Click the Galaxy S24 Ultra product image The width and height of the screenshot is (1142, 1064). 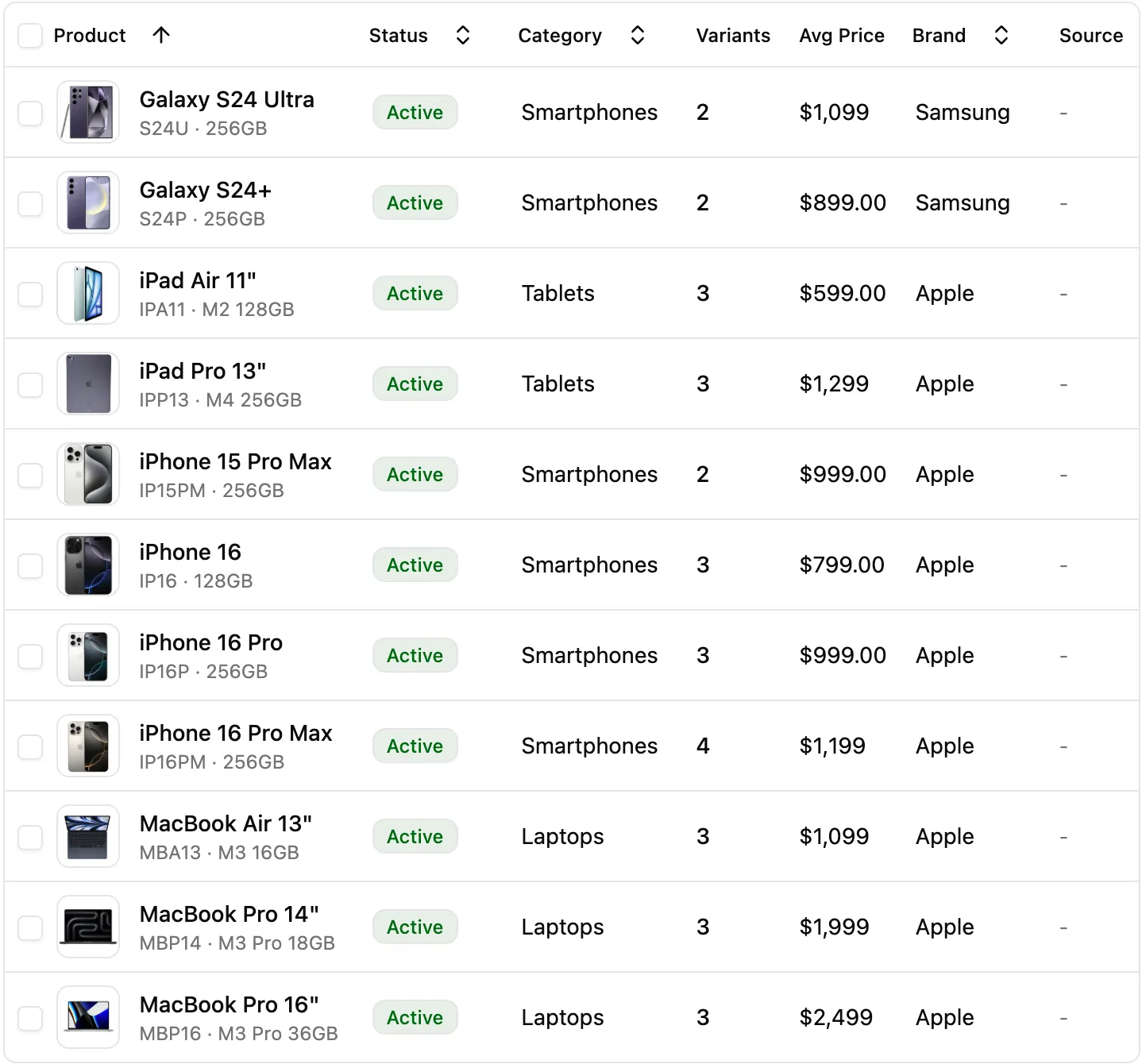[x=87, y=112]
